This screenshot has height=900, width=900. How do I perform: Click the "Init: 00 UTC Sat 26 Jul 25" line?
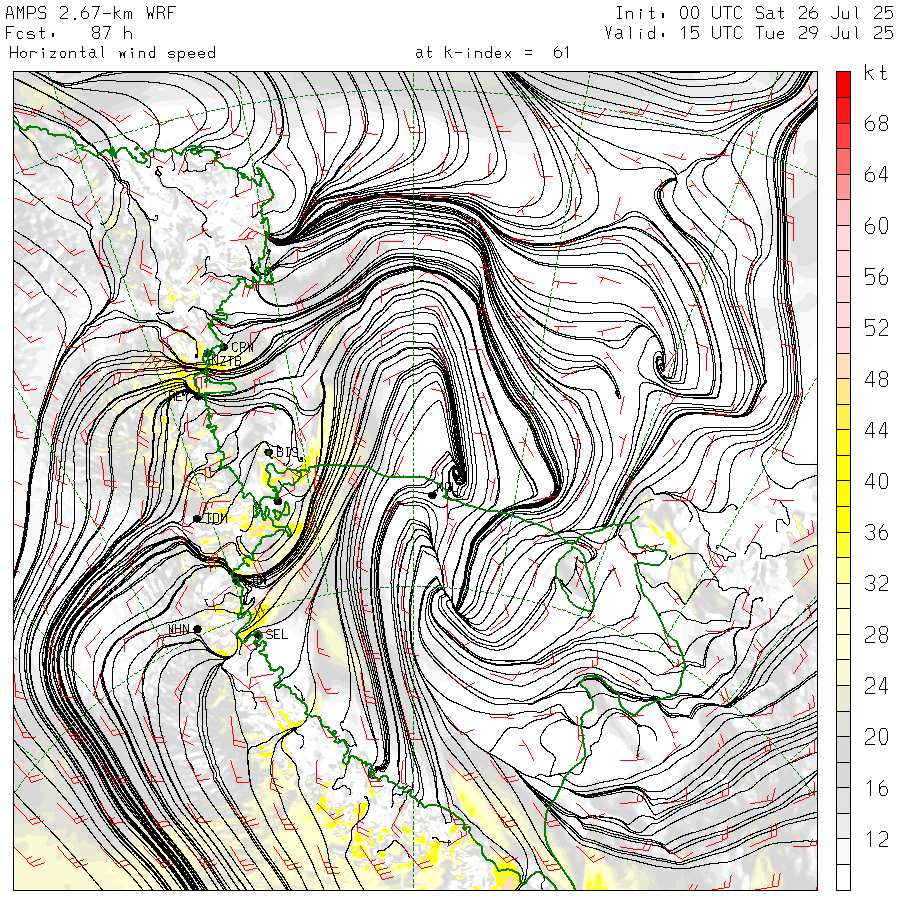pos(754,13)
